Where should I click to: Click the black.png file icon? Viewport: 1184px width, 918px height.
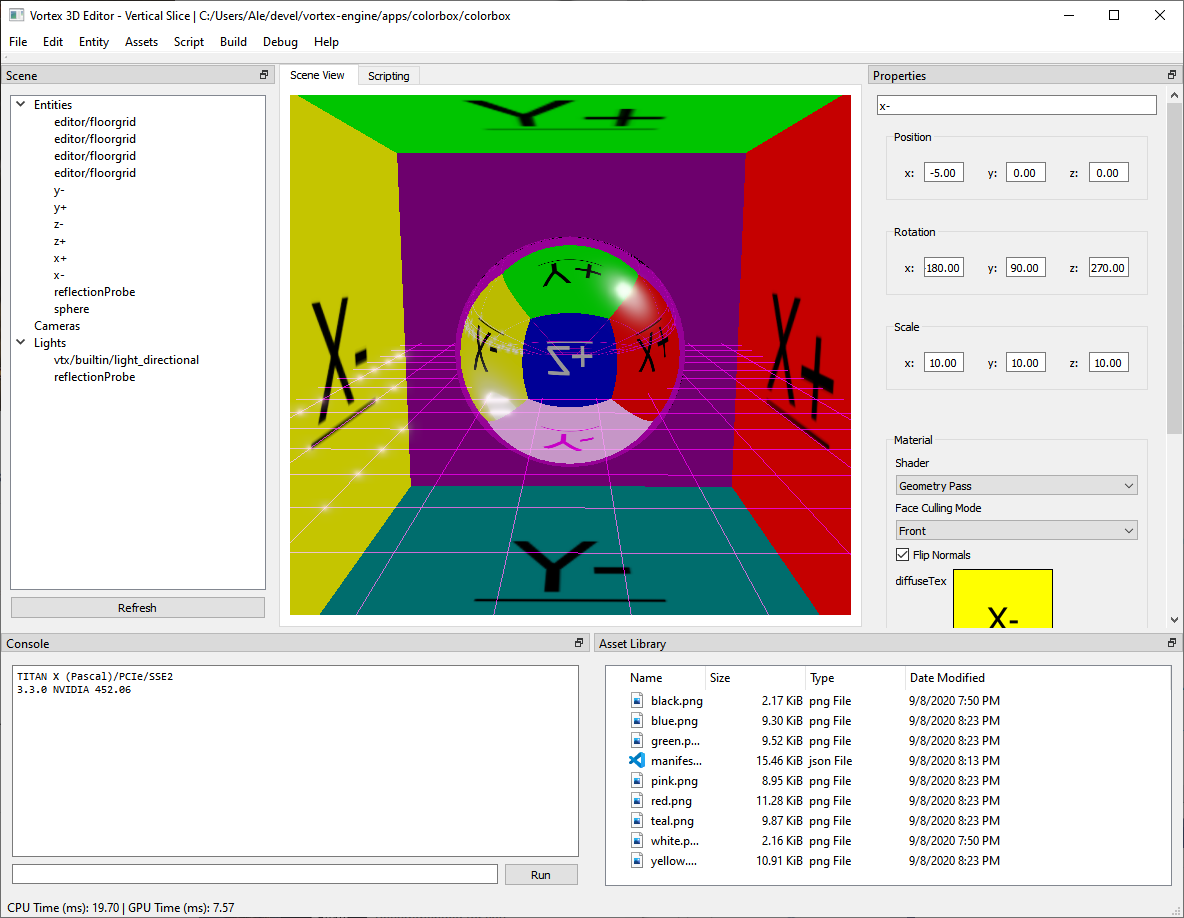(637, 701)
